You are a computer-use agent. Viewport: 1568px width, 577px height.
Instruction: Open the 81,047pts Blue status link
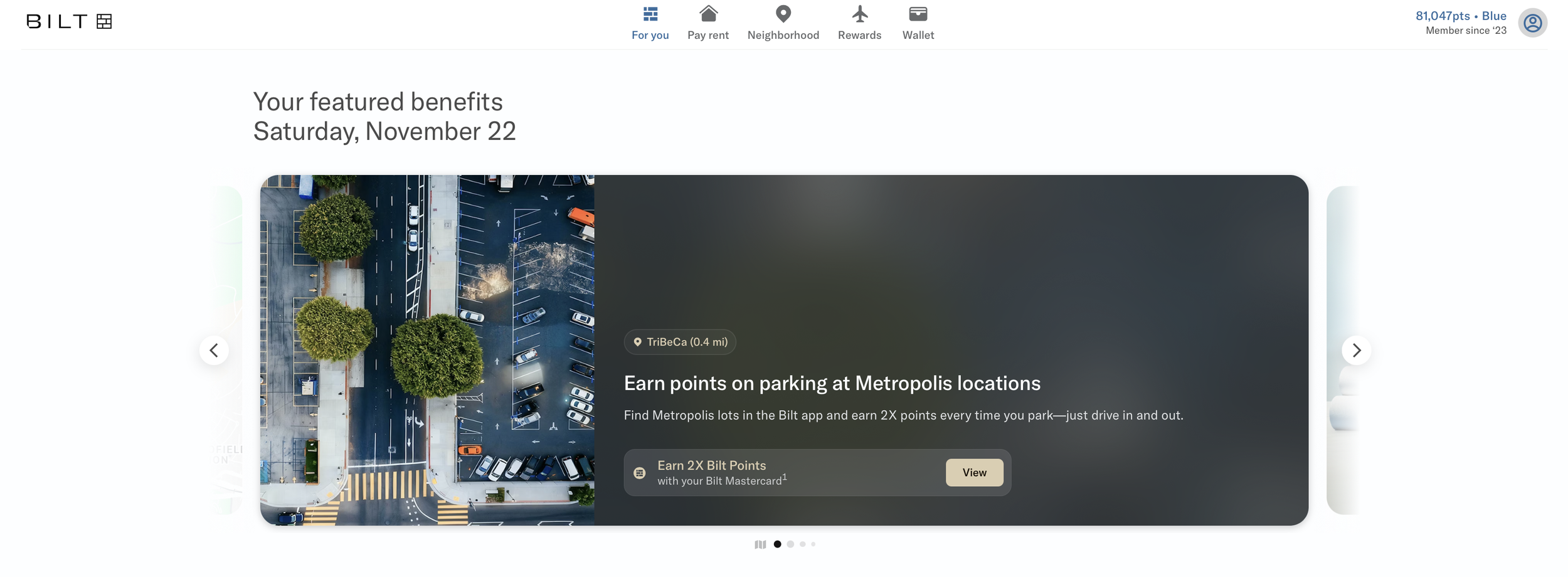point(1460,16)
